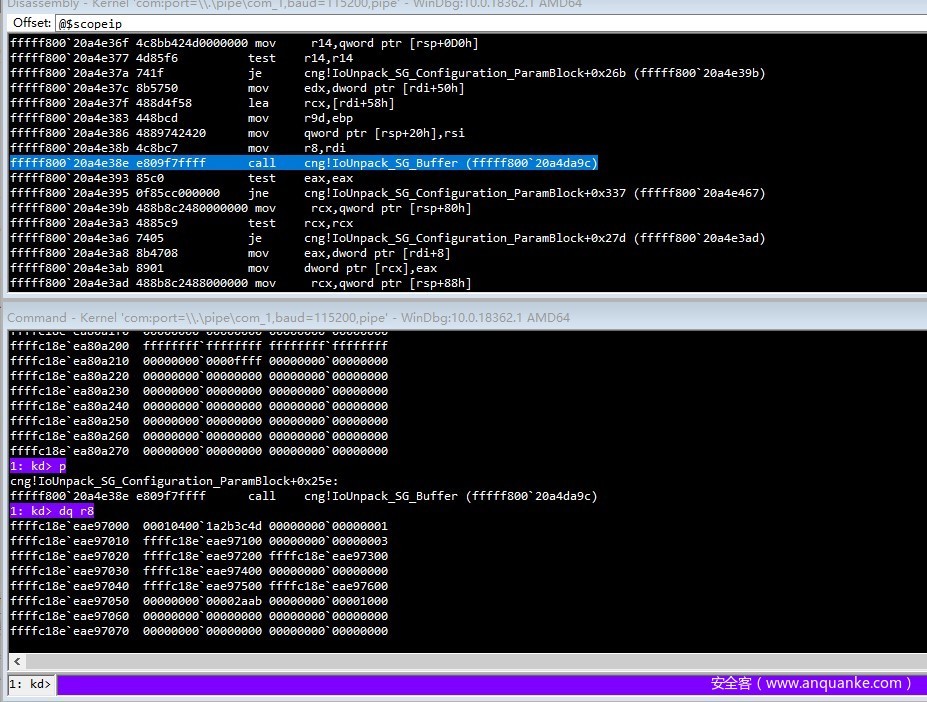
Task: Click the '1: kd>' prompt label at bottom
Action: click(x=29, y=685)
